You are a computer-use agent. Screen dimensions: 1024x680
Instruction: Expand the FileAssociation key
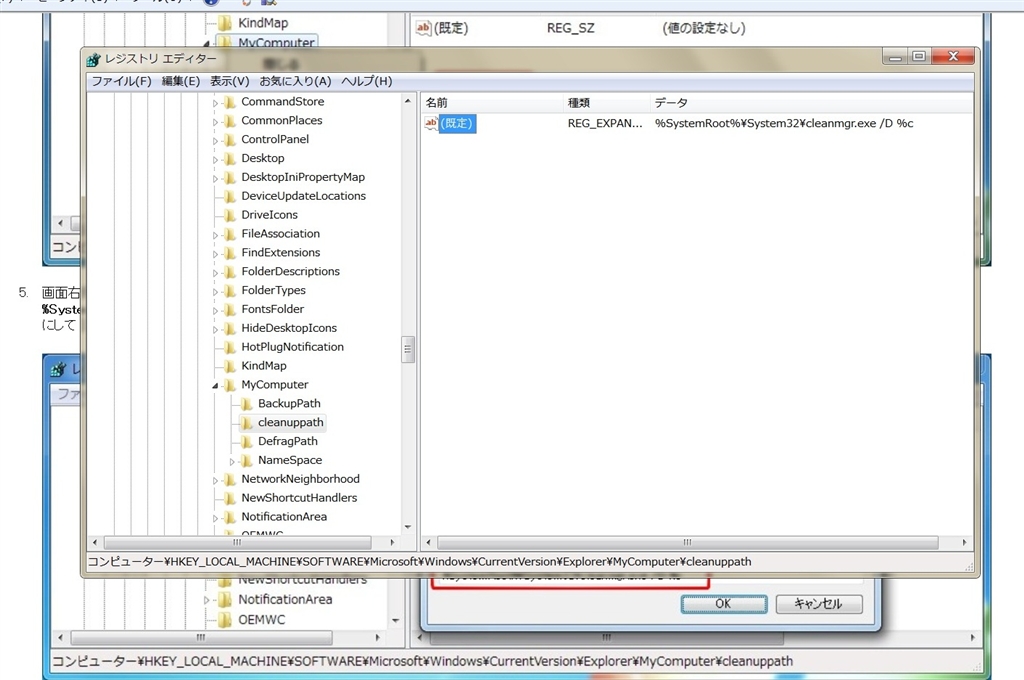(215, 235)
